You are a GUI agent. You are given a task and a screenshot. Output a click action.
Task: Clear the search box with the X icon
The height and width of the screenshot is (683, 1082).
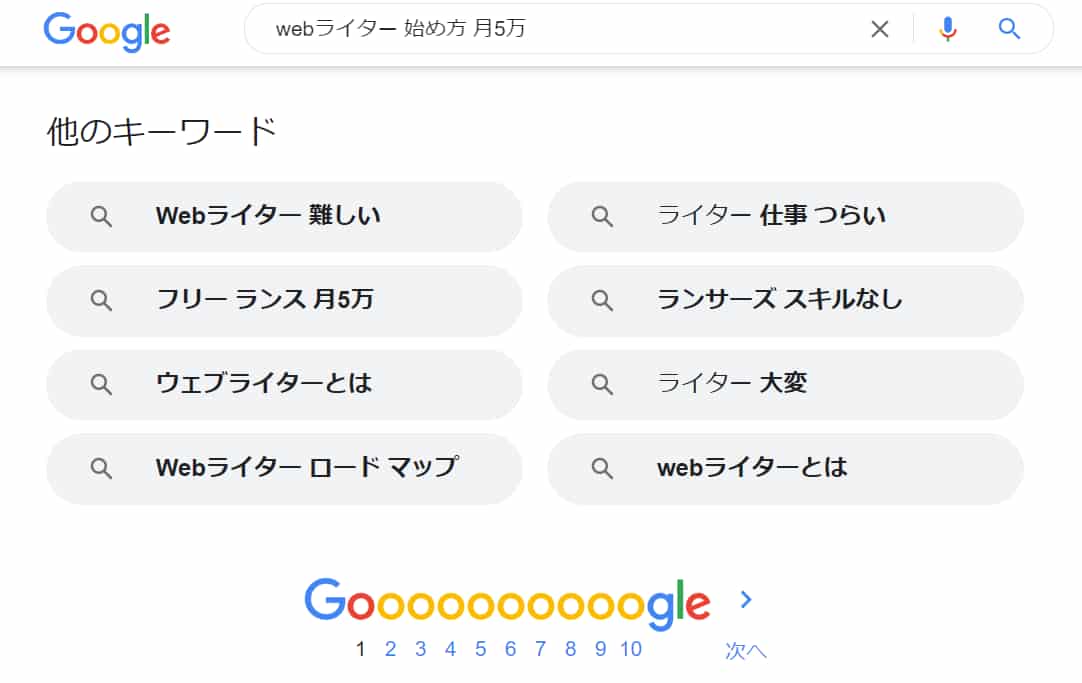tap(879, 29)
